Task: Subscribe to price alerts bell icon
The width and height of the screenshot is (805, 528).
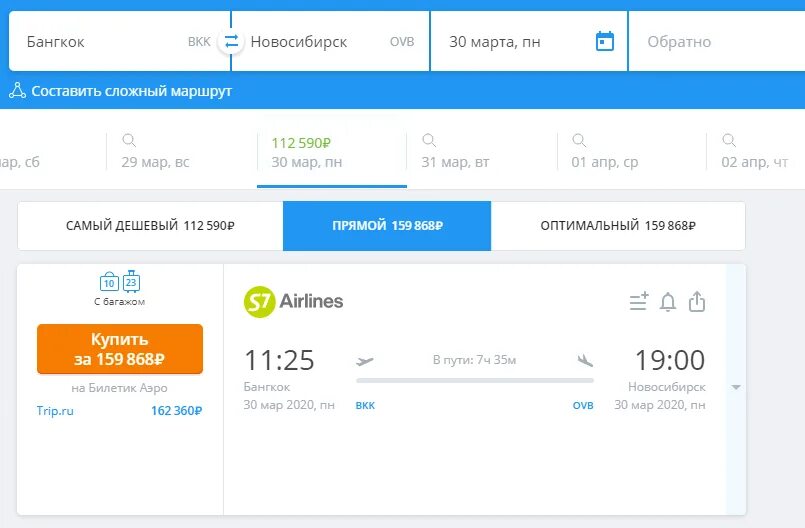Action: [668, 301]
